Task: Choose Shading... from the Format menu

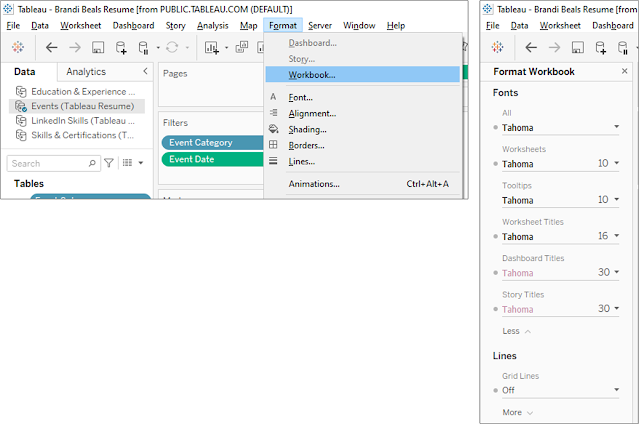Action: 362,129
